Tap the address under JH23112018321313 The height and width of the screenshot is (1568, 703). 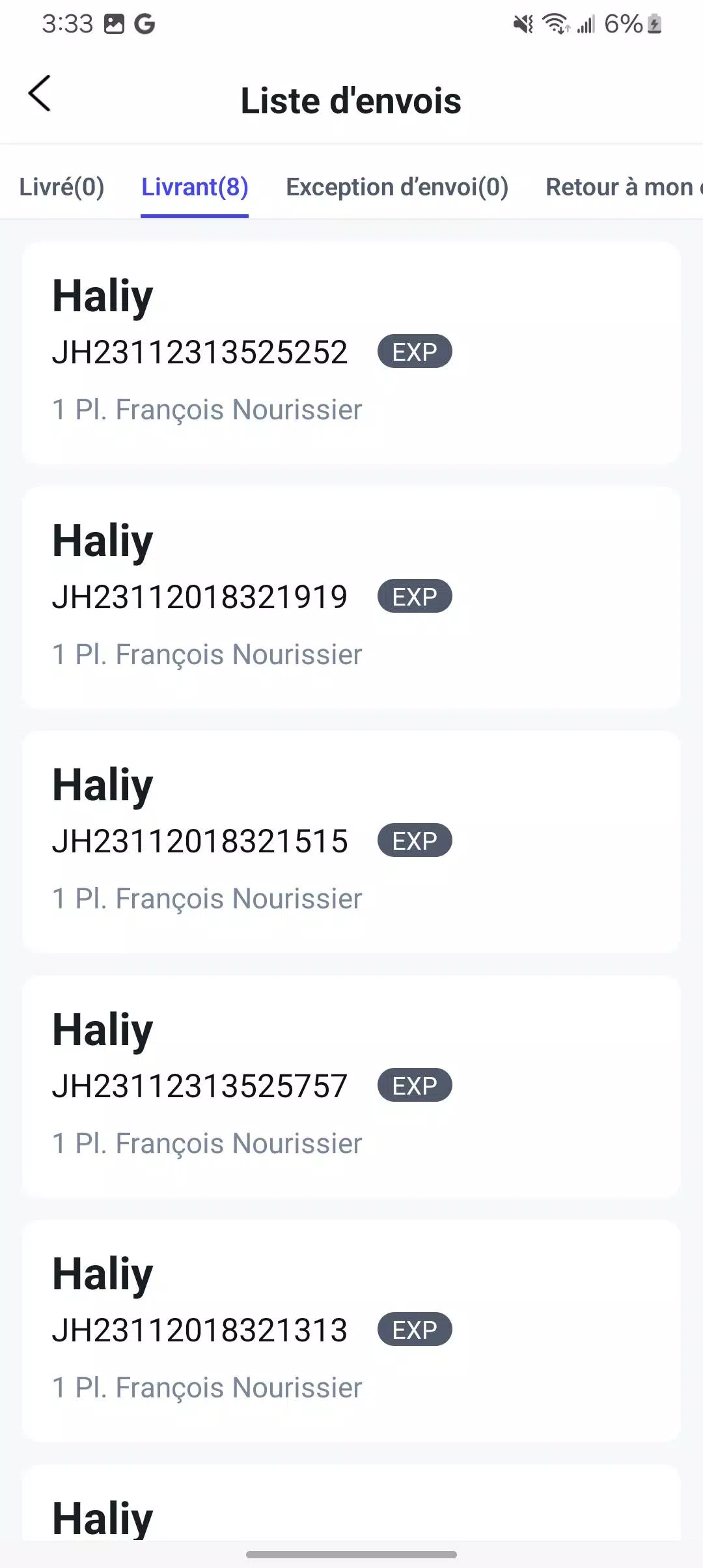point(207,1388)
